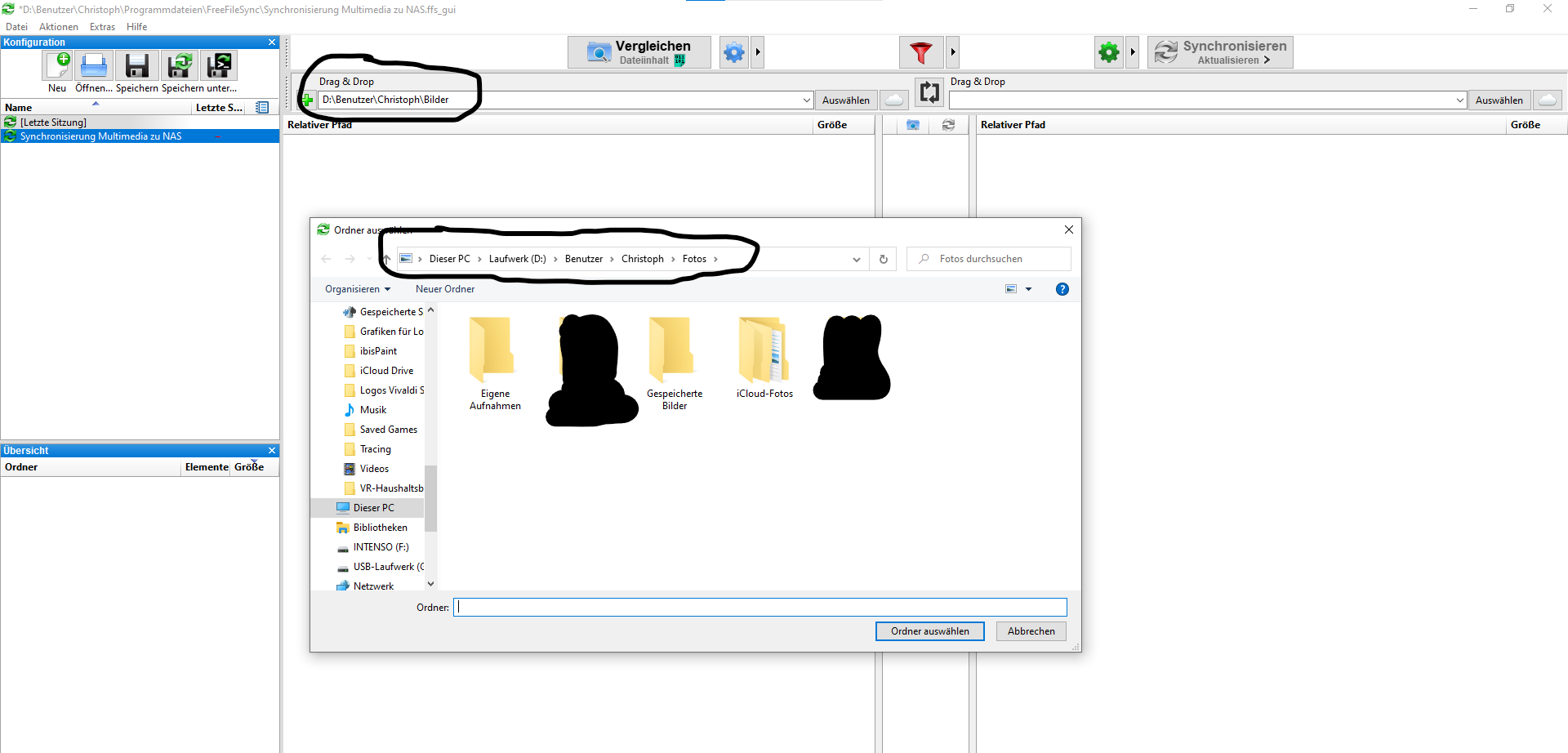Open the configuration list column options icon
This screenshot has height=753, width=1568.
(262, 107)
